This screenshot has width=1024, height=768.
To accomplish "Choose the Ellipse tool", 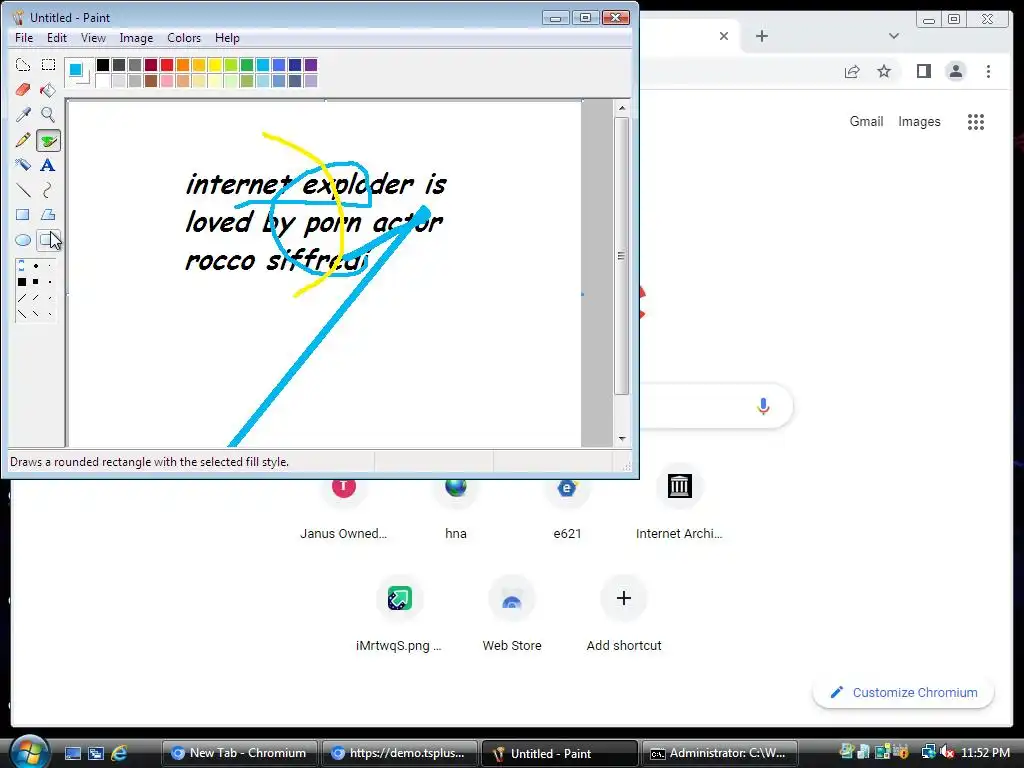I will (x=23, y=240).
